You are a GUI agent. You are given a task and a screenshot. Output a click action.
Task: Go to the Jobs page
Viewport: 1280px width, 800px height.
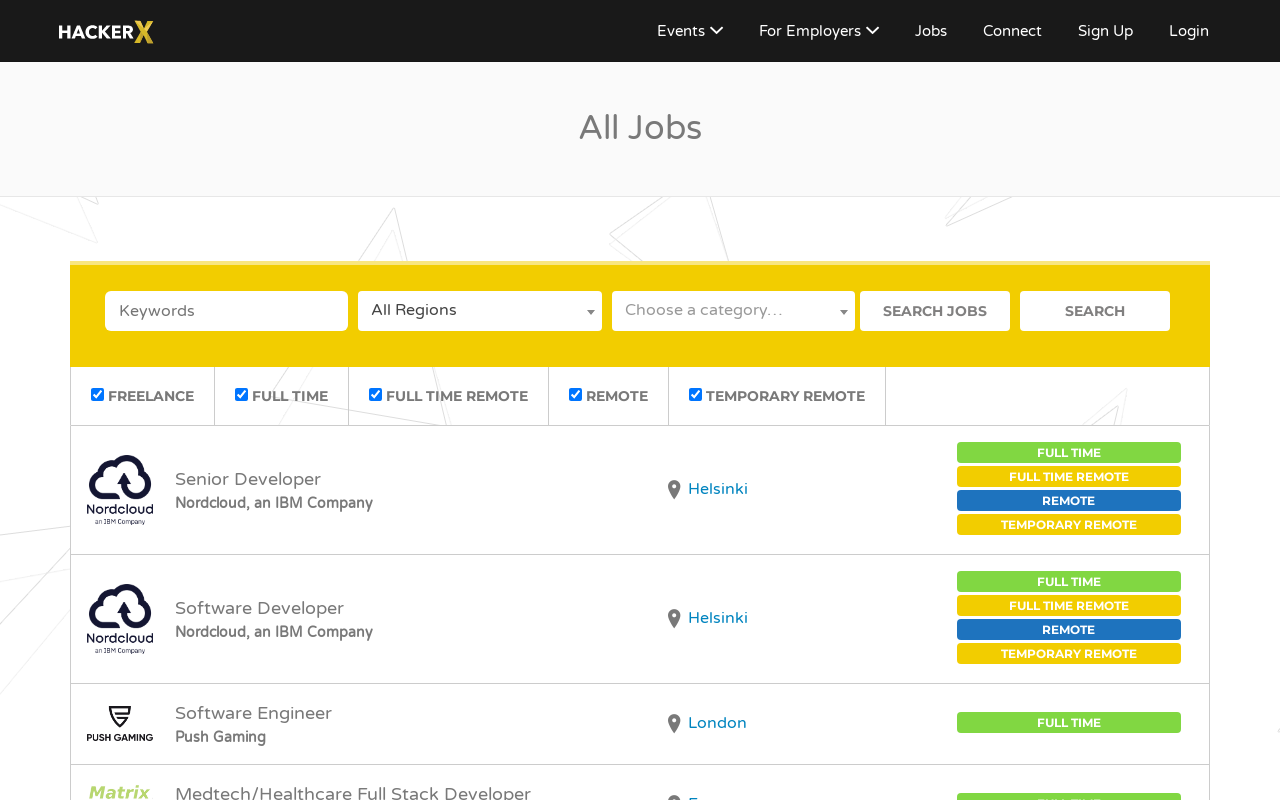(931, 31)
